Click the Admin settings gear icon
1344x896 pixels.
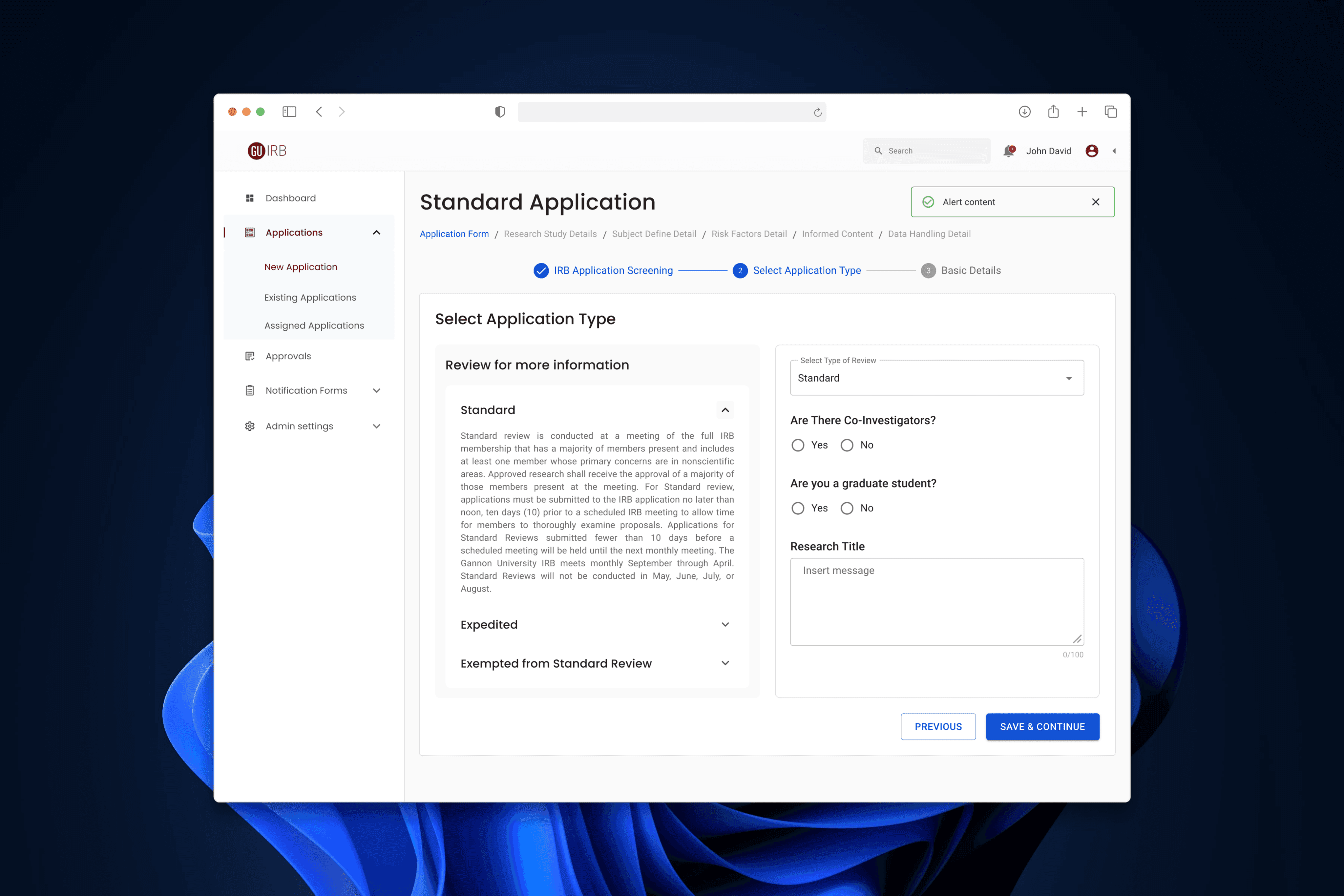(x=250, y=426)
